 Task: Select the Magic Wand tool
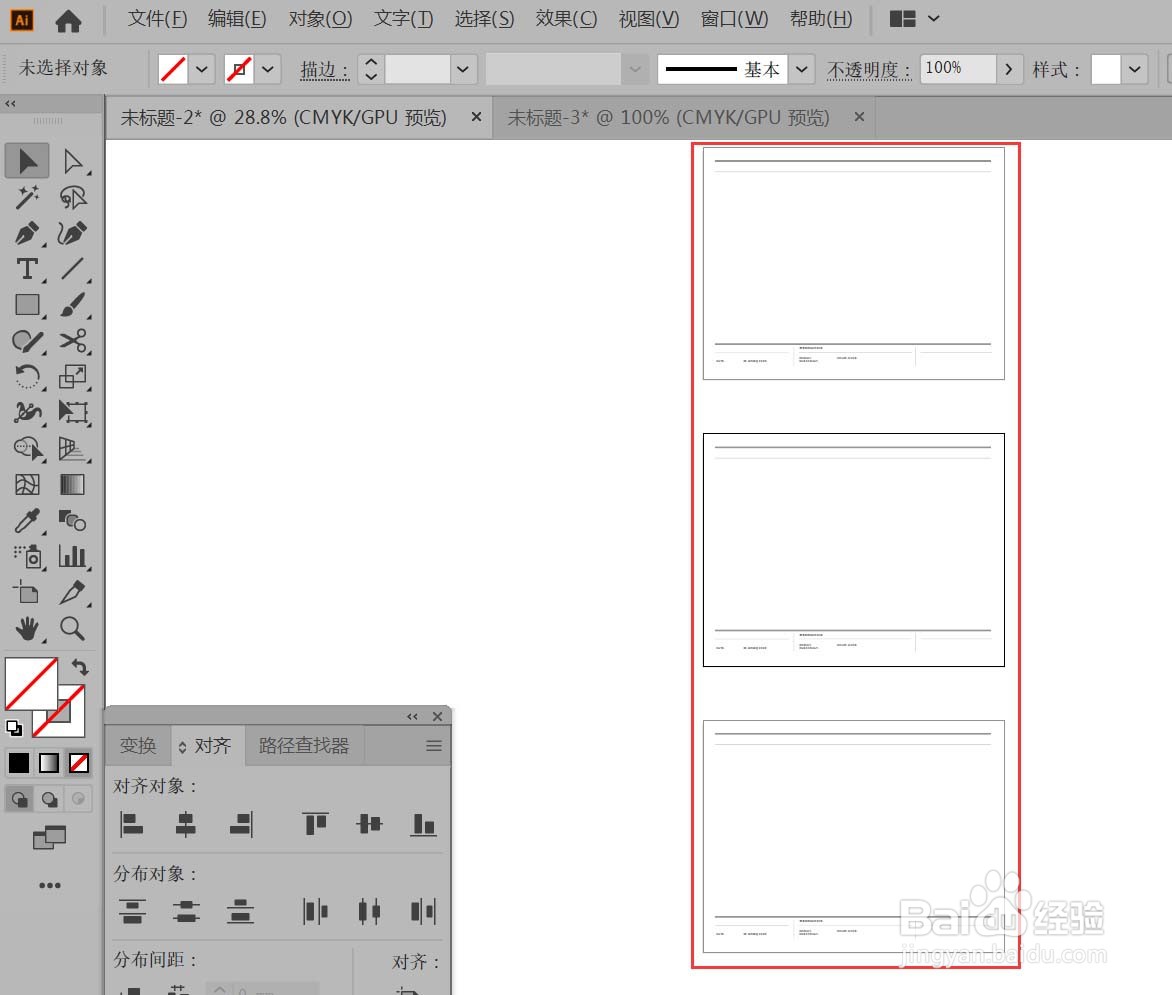pos(28,197)
